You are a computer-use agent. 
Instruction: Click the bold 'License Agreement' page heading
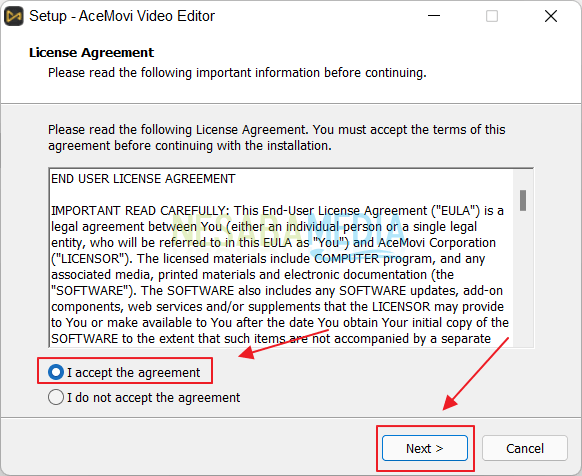tap(91, 52)
